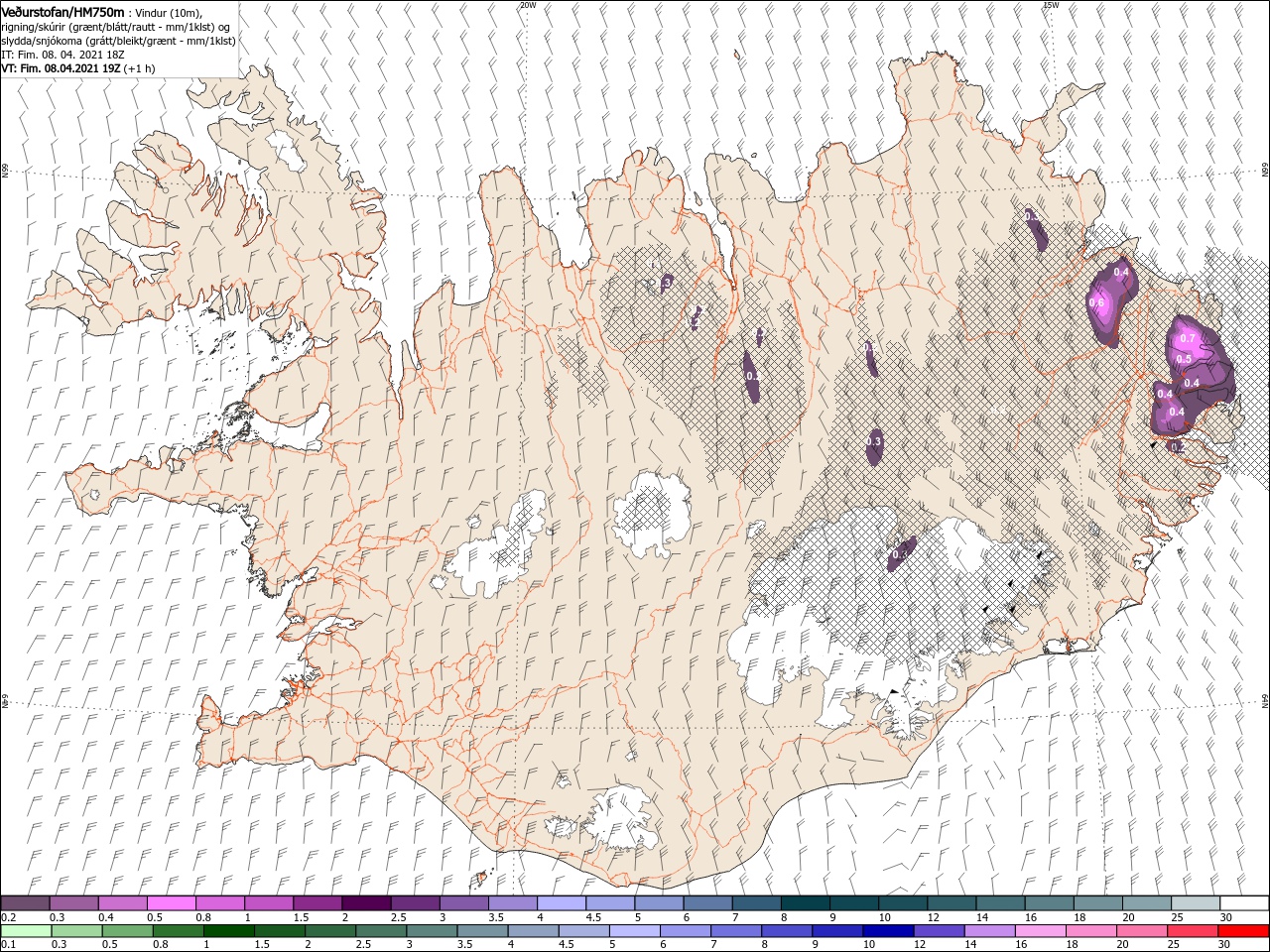Click the gray-teal swatch at 16, upper legend row

click(1049, 903)
